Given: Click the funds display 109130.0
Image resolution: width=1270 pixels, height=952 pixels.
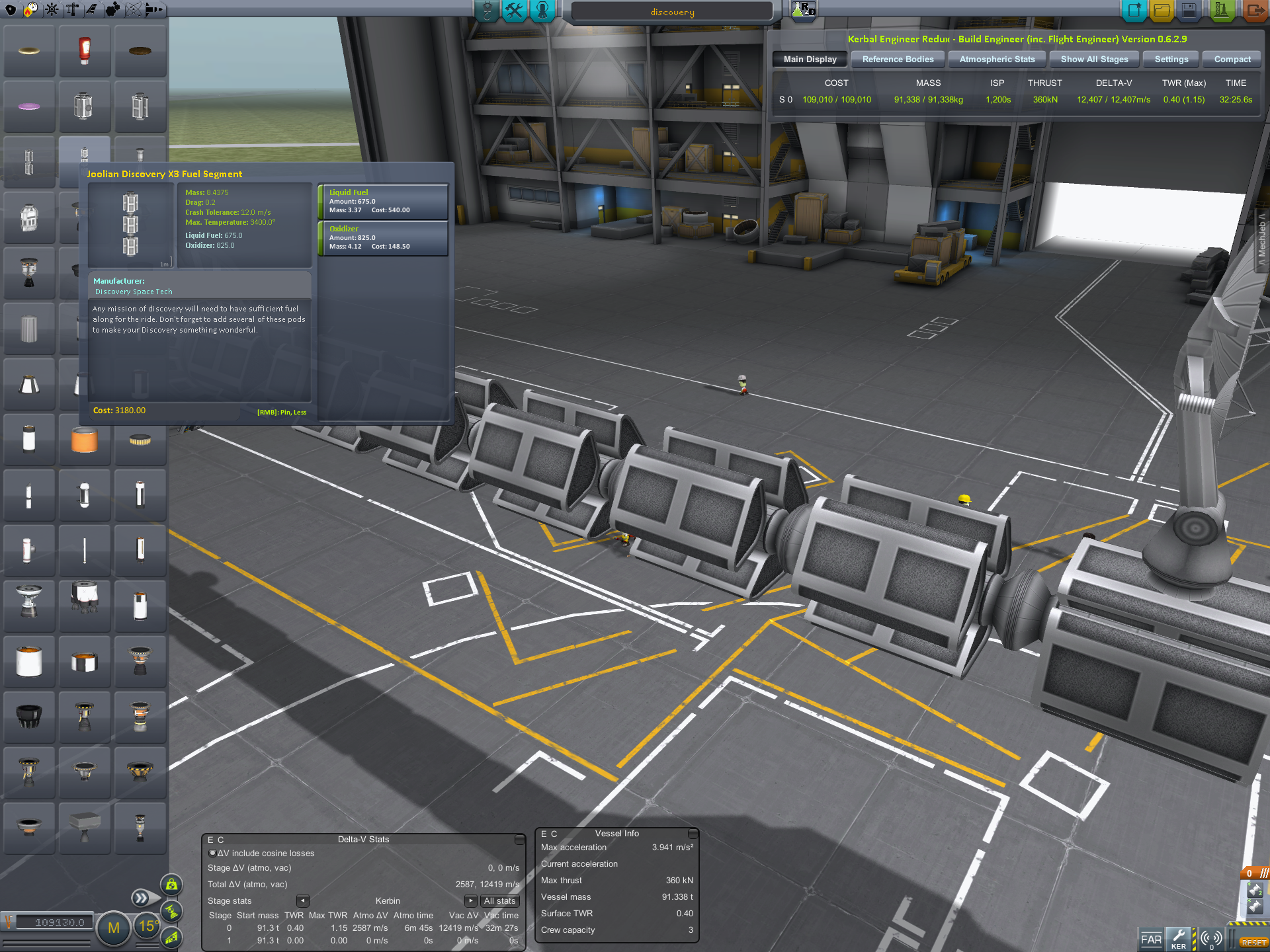Looking at the screenshot, I should [54, 922].
